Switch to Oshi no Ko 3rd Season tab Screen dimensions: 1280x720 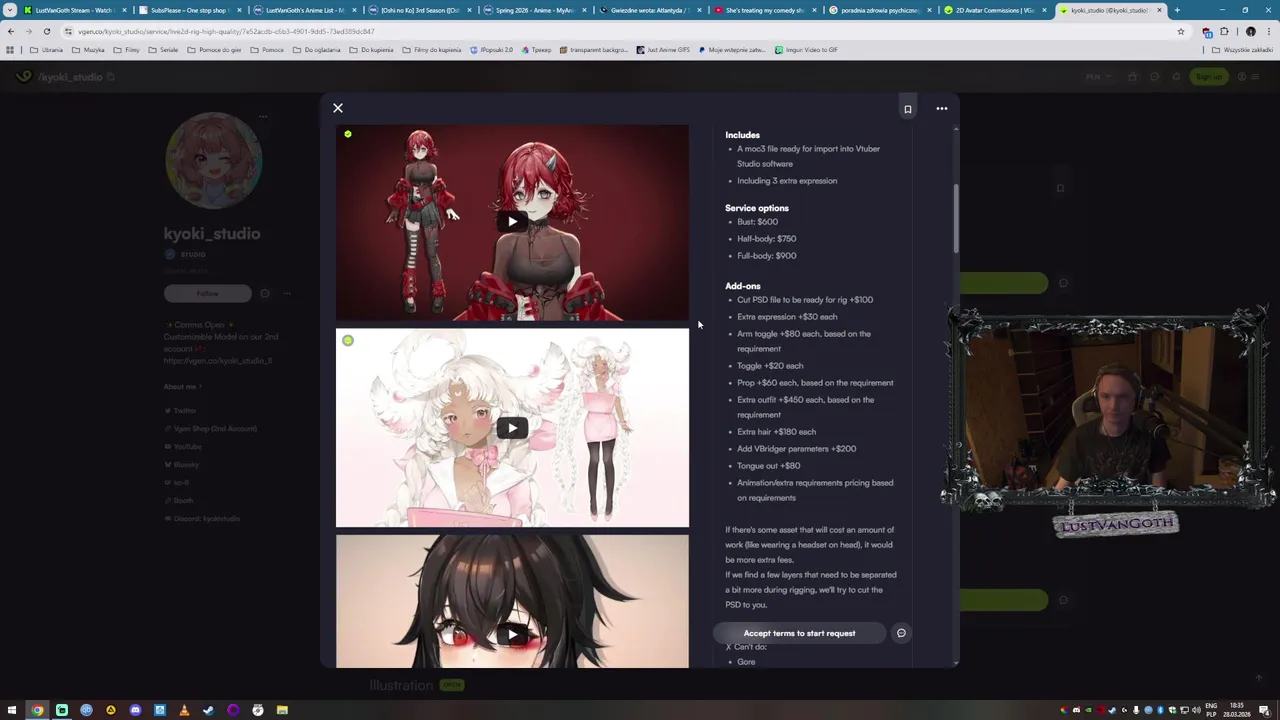tap(418, 10)
